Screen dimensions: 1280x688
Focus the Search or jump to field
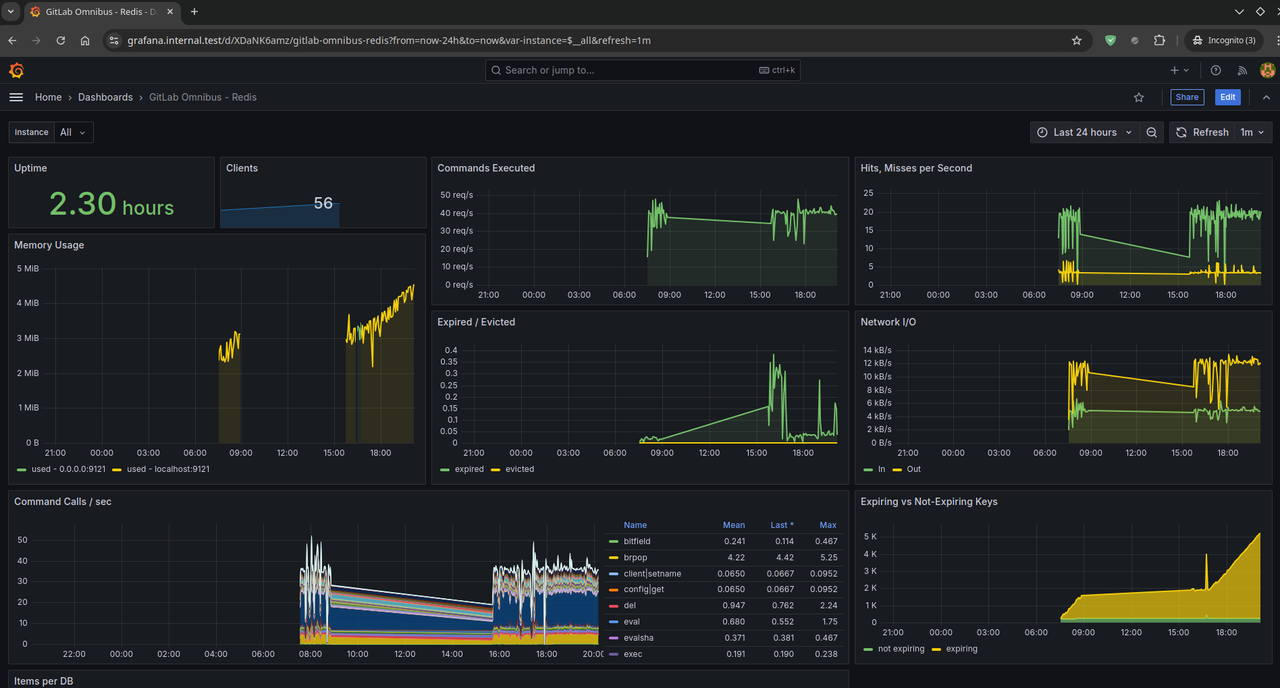(x=642, y=70)
